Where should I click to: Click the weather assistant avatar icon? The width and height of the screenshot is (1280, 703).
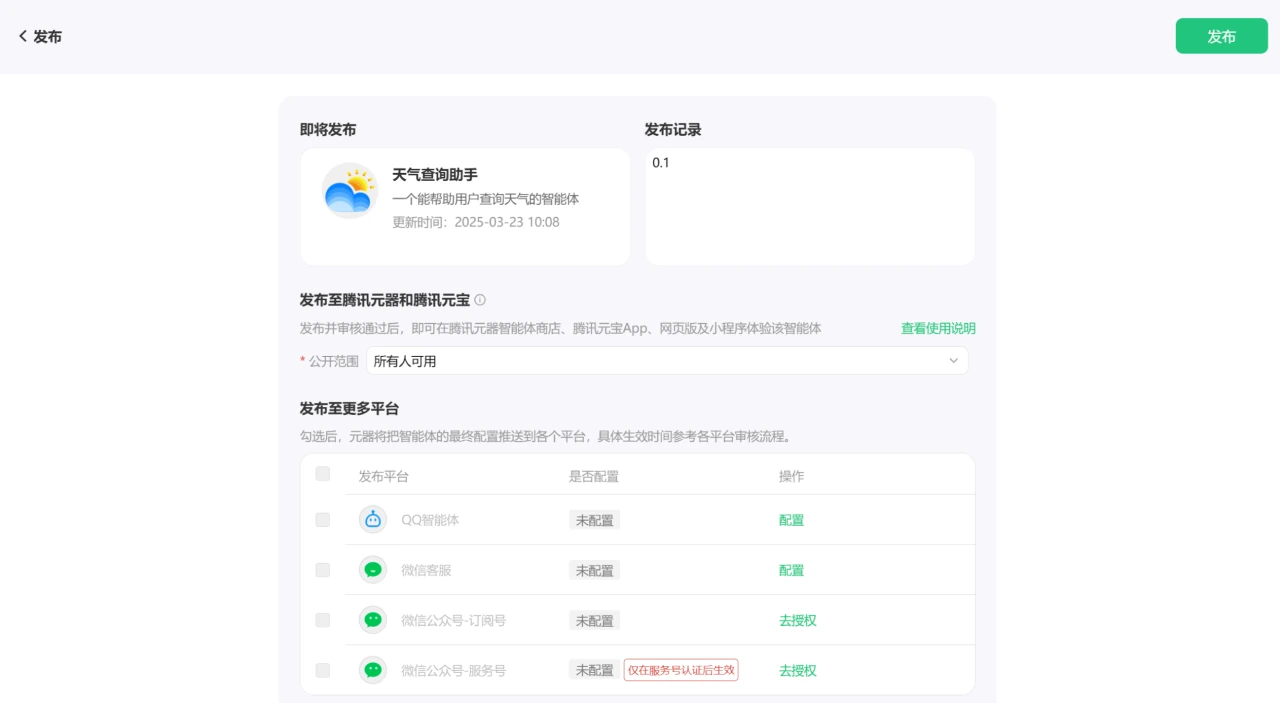[x=350, y=190]
